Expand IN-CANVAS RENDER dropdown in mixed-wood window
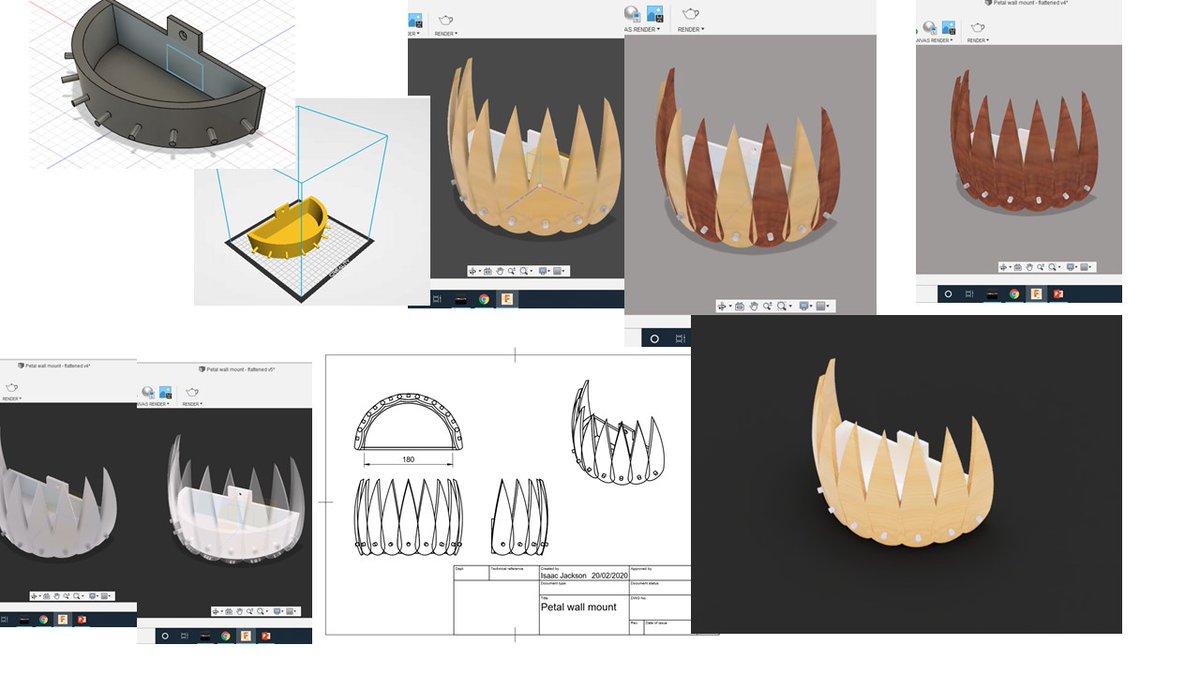This screenshot has width=1200, height=675. [641, 29]
